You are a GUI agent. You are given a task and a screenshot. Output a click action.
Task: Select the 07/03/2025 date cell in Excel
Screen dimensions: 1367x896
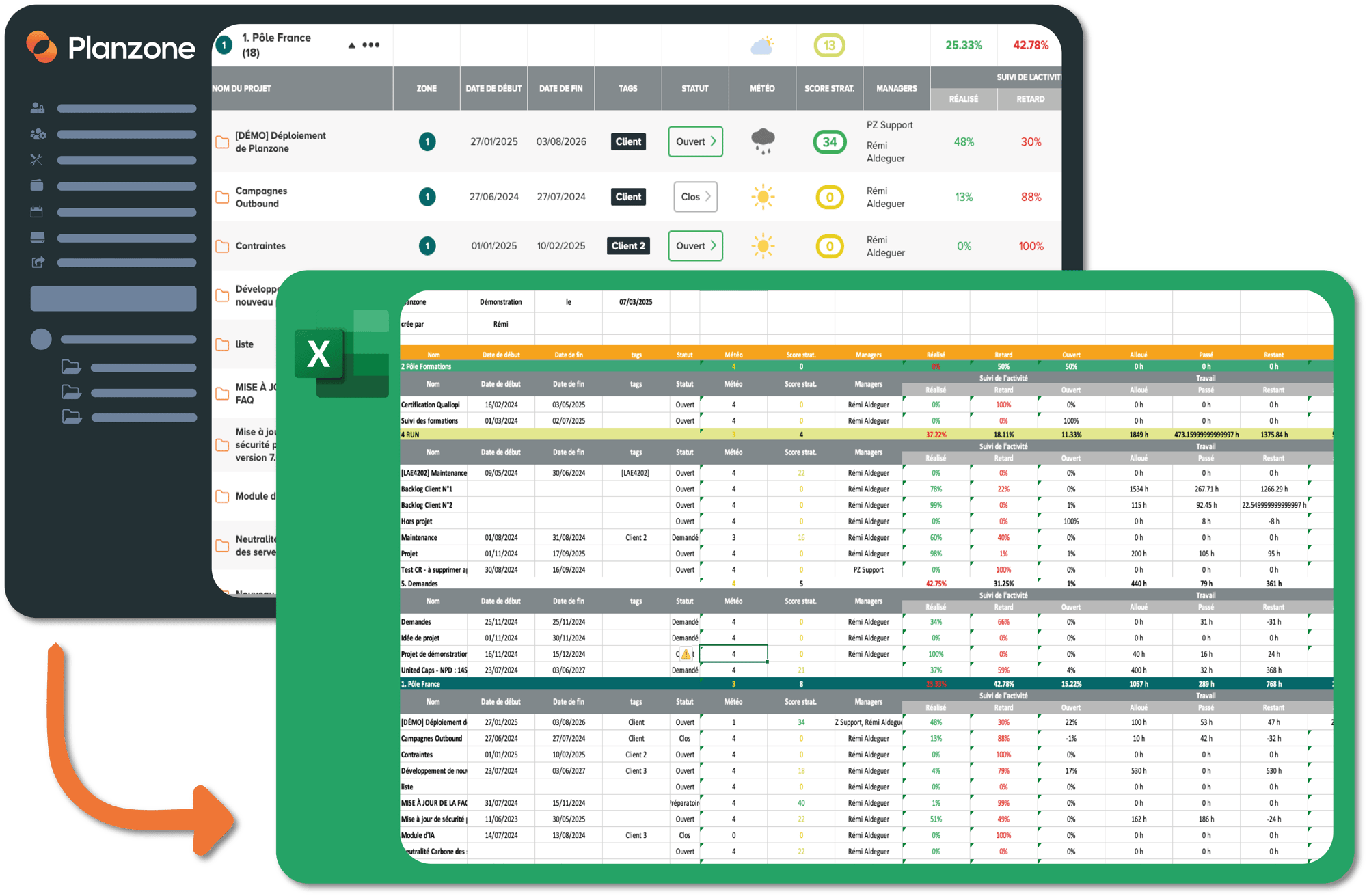(636, 302)
